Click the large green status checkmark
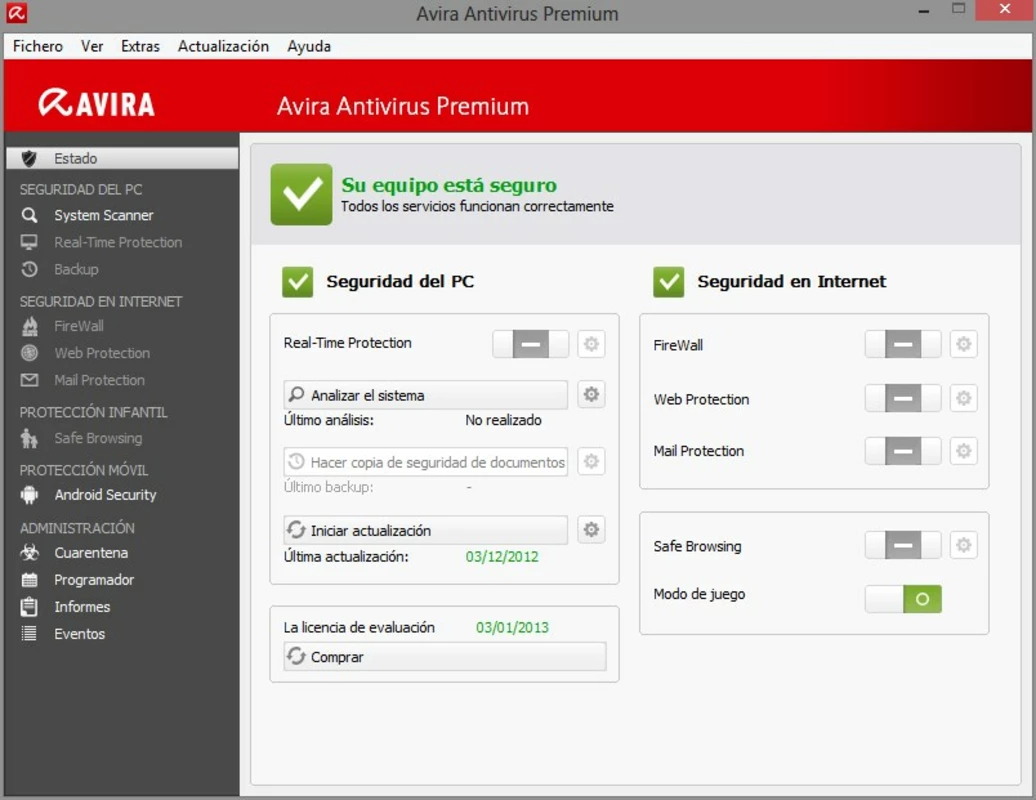1036x800 pixels. 301,194
